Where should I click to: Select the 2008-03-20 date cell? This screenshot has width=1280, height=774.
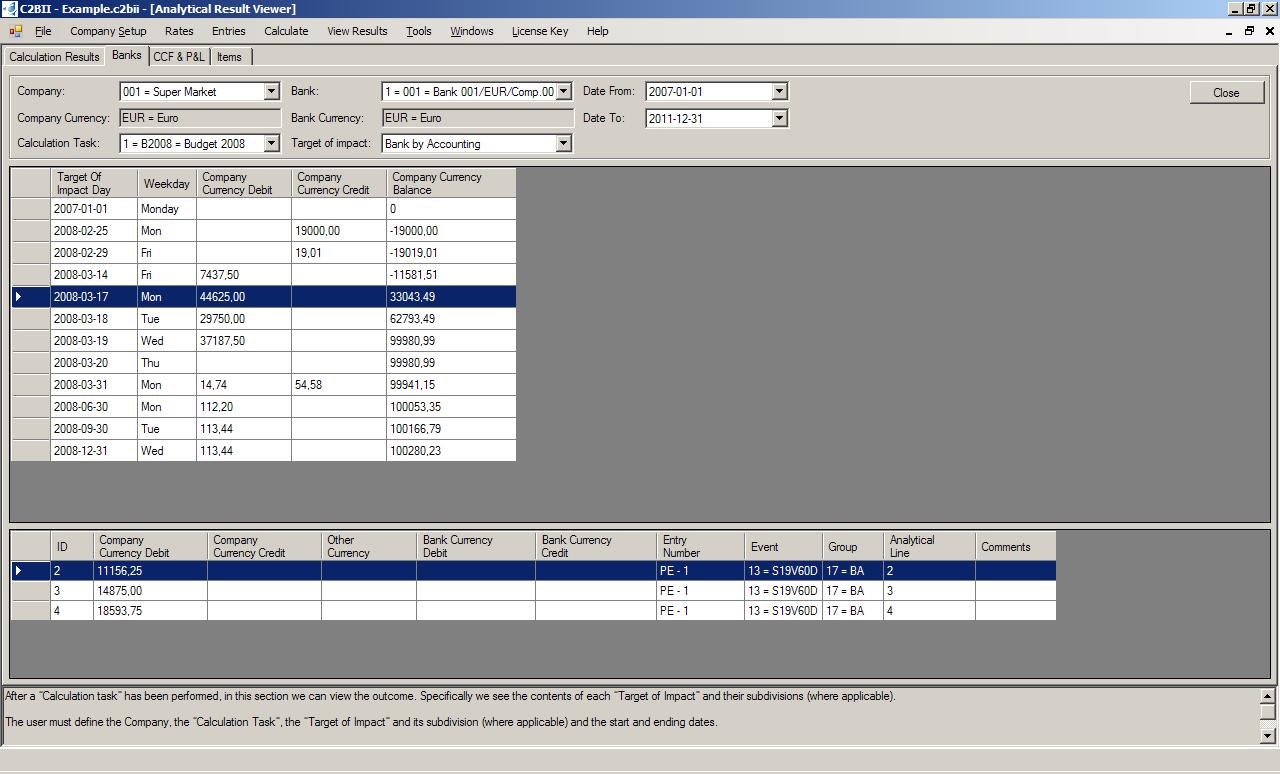[94, 363]
